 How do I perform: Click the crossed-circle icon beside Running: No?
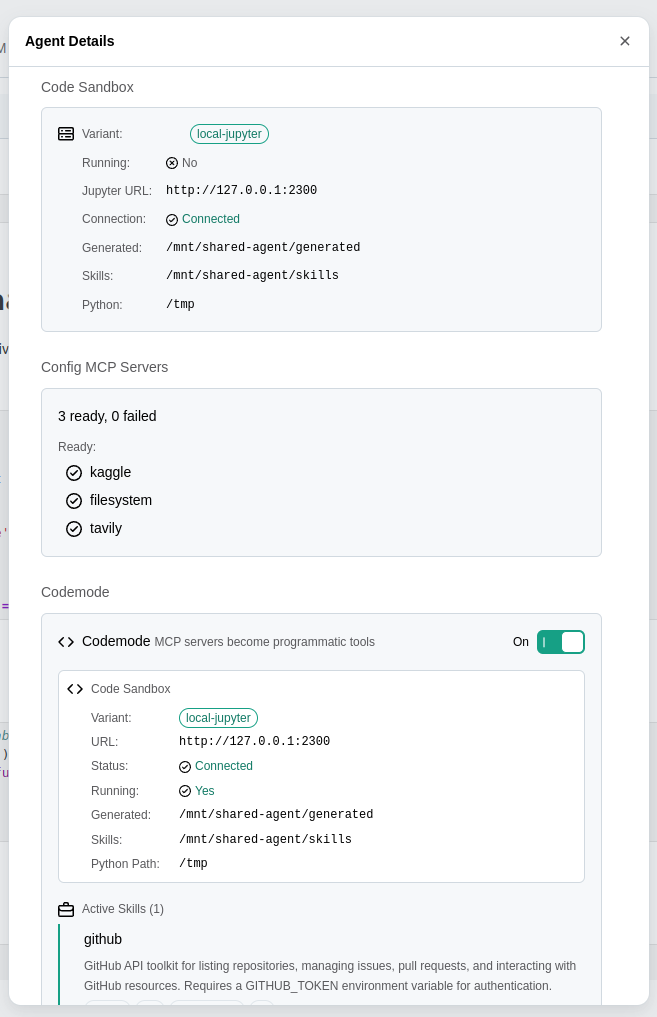172,162
